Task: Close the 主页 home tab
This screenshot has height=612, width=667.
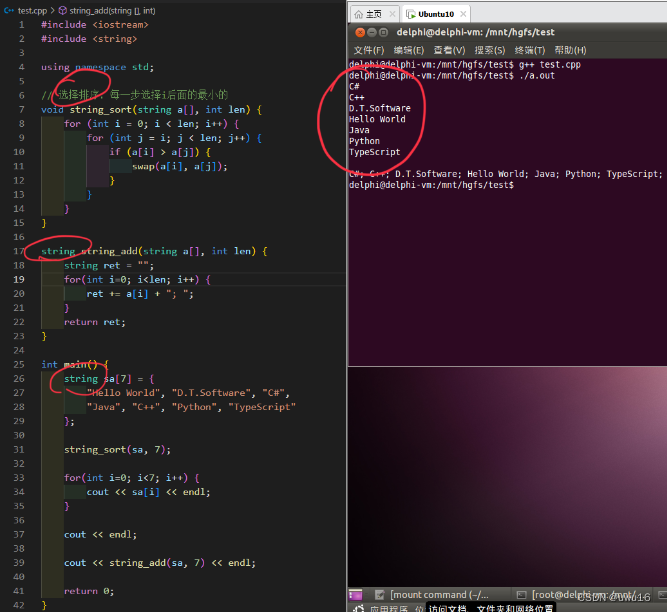Action: pos(392,14)
